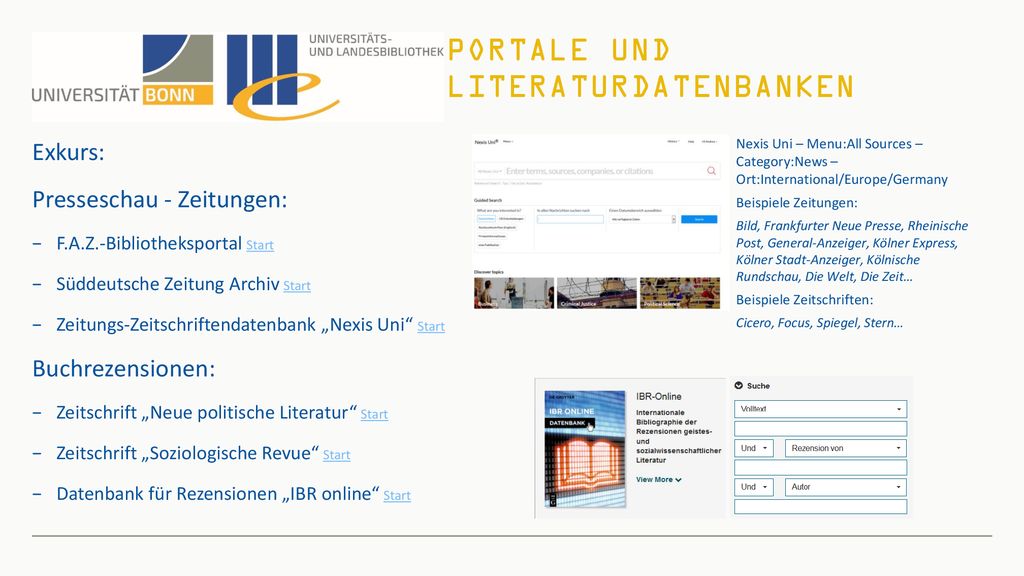This screenshot has height=576, width=1024.
Task: Click the Presseschau - Zeitungen: heading
Action: point(160,200)
